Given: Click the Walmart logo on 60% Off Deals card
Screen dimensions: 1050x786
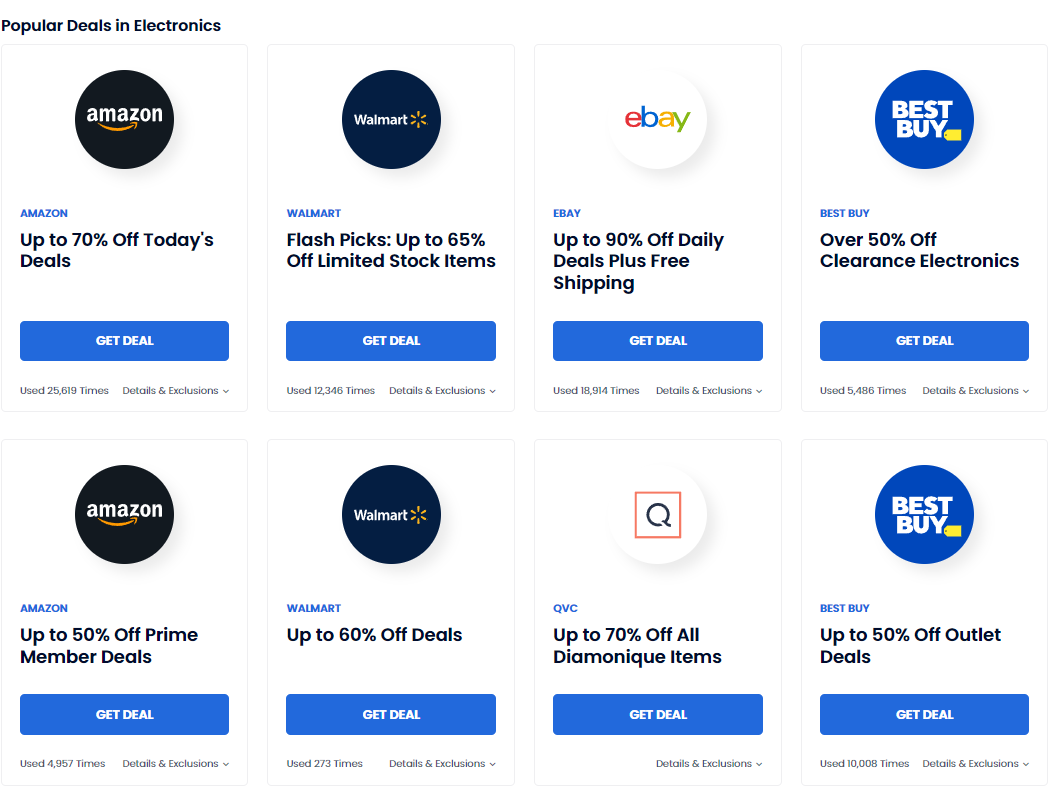Looking at the screenshot, I should coord(391,513).
